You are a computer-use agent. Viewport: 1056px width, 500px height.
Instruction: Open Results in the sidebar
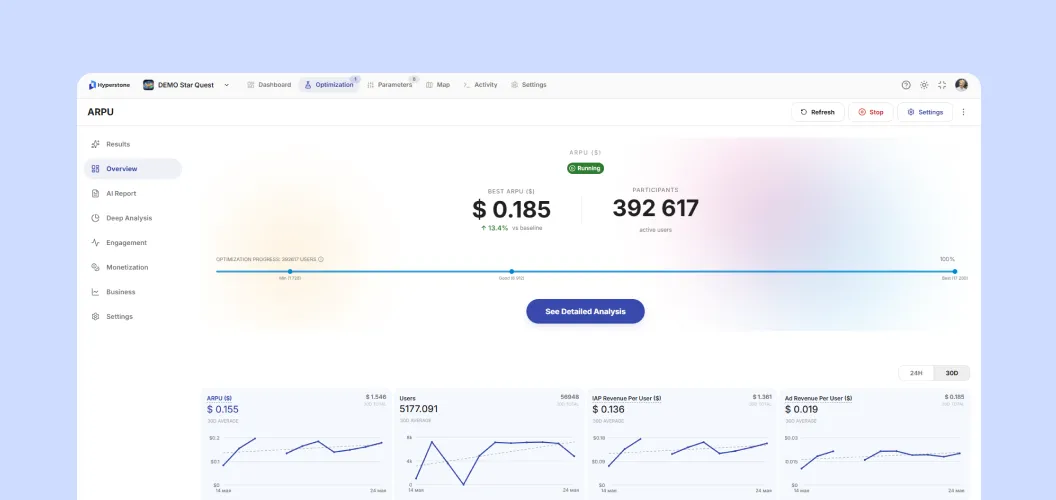pos(133,144)
